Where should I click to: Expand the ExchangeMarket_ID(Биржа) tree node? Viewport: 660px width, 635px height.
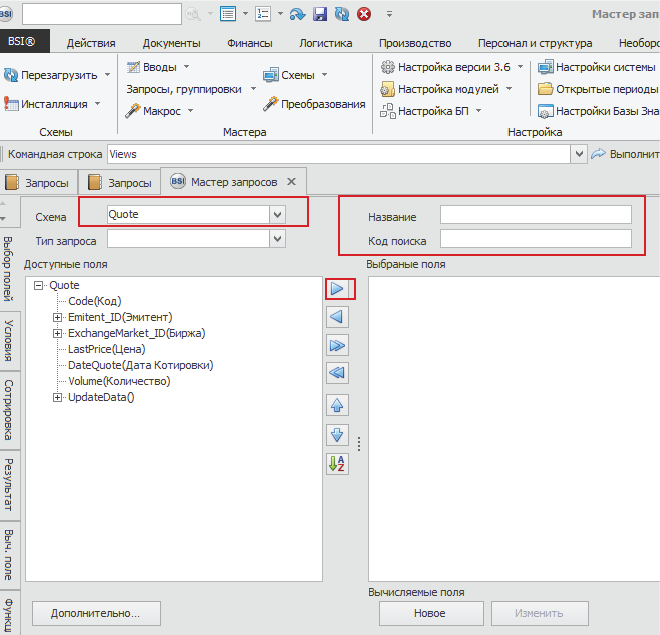click(58, 333)
